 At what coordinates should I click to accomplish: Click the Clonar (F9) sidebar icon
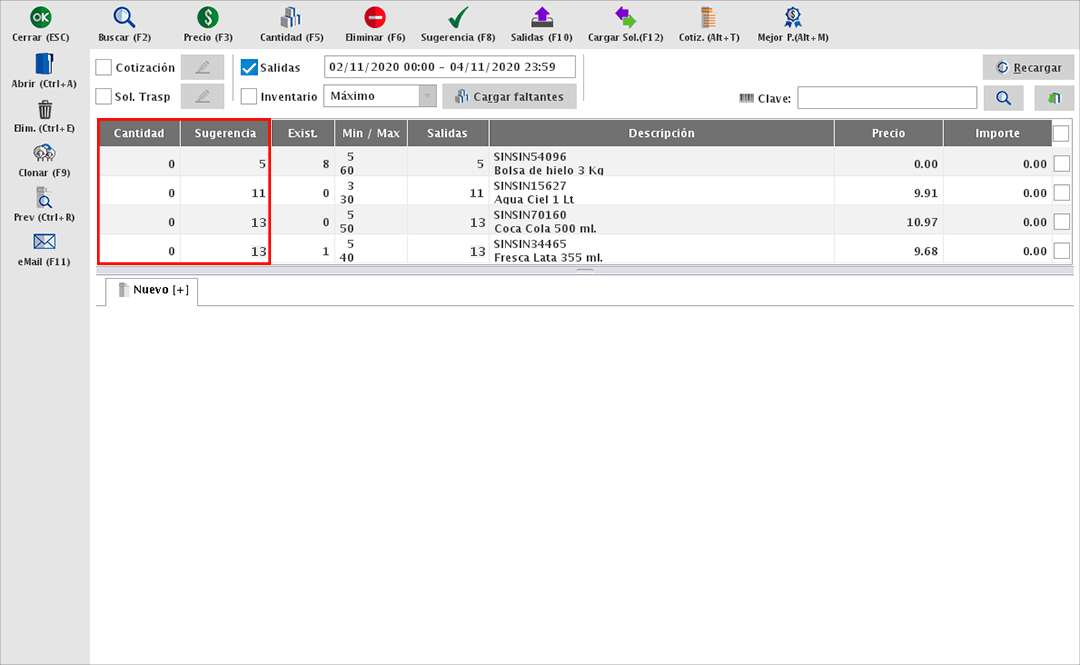pyautogui.click(x=44, y=153)
